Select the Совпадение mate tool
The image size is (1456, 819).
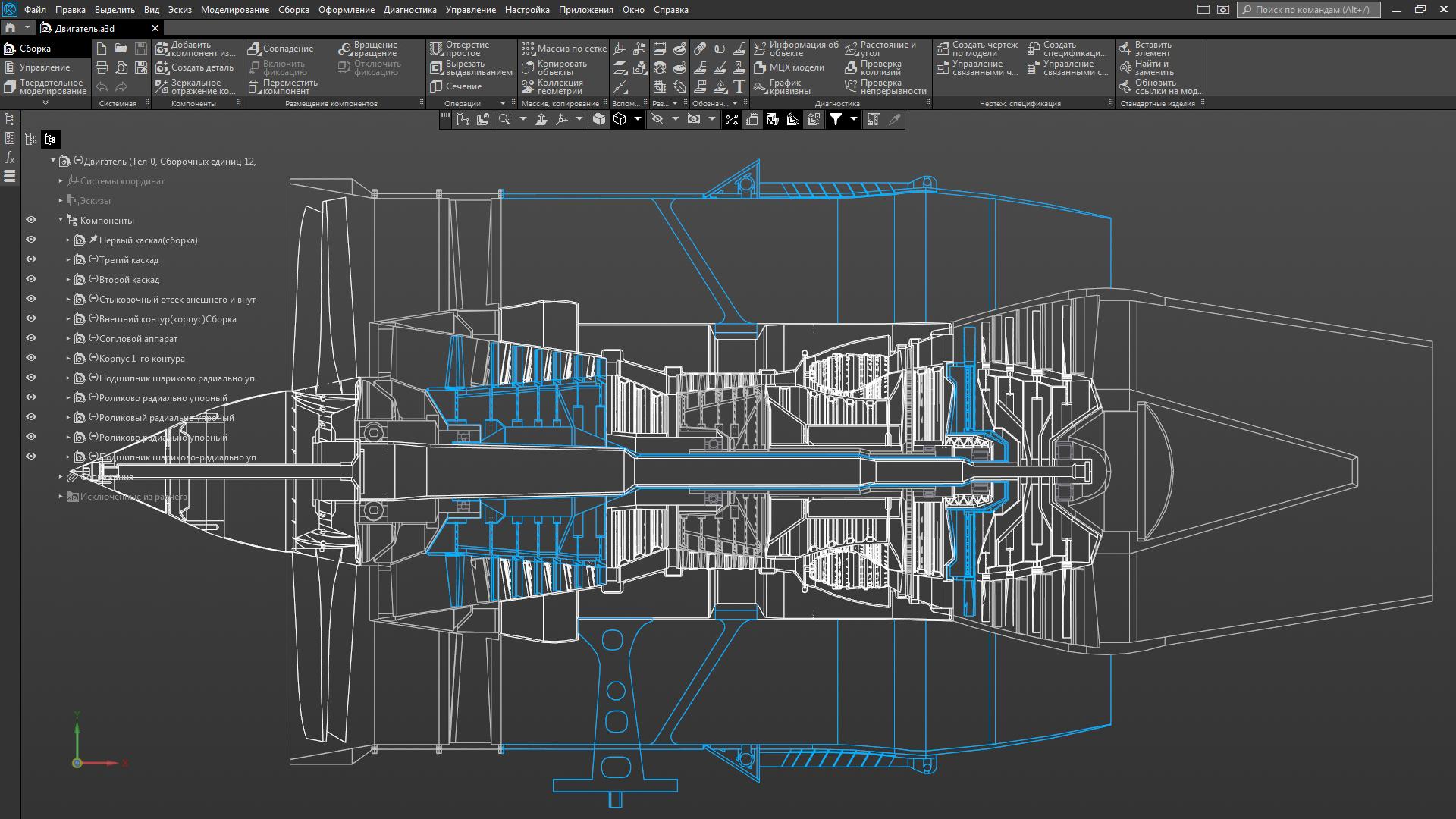[281, 49]
